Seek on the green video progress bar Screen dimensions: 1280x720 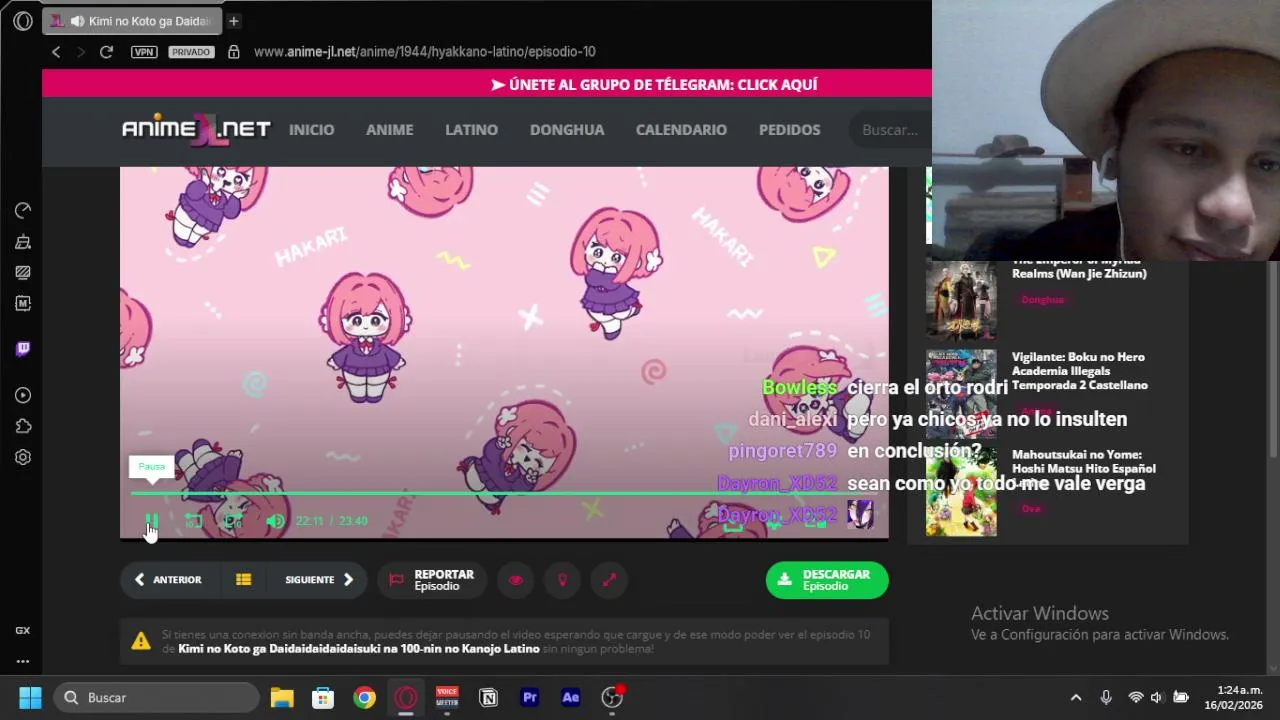click(x=504, y=493)
